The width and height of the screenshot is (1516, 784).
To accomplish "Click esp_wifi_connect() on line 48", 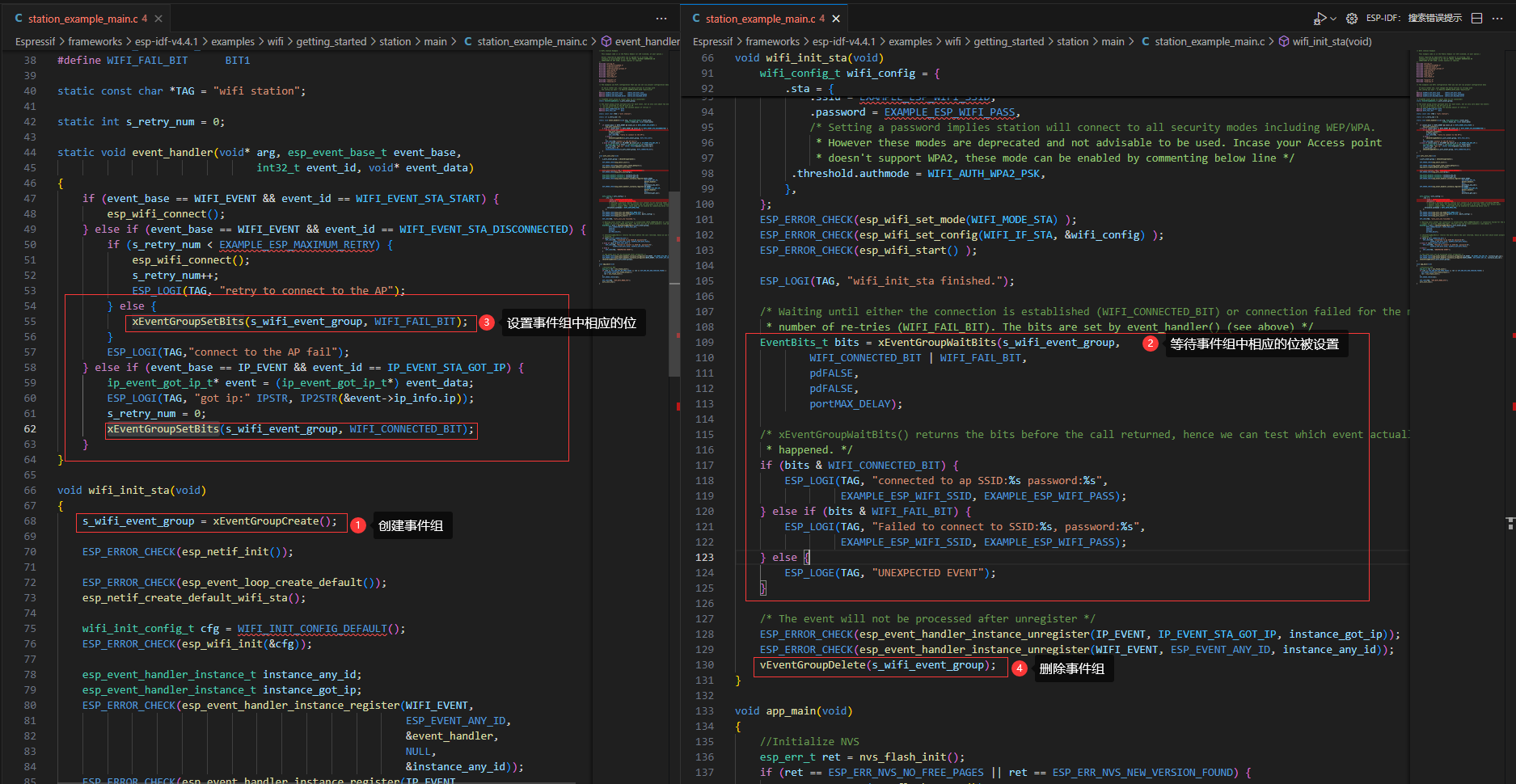I will click(163, 214).
